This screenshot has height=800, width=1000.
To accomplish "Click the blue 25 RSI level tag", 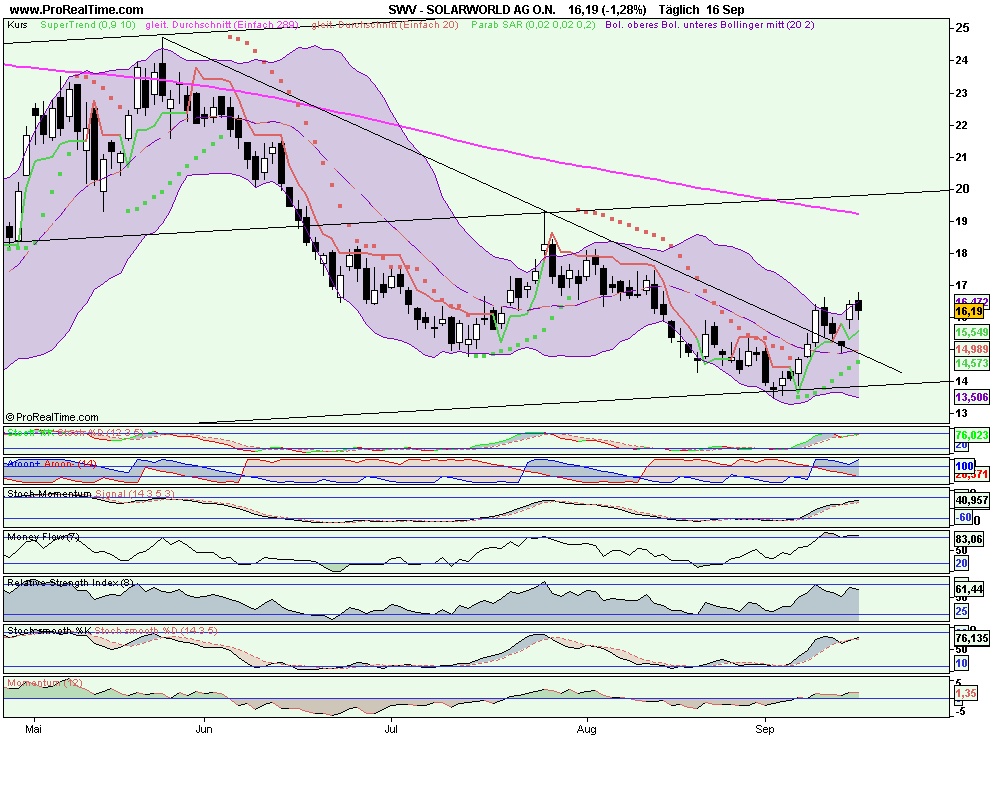I will [961, 612].
